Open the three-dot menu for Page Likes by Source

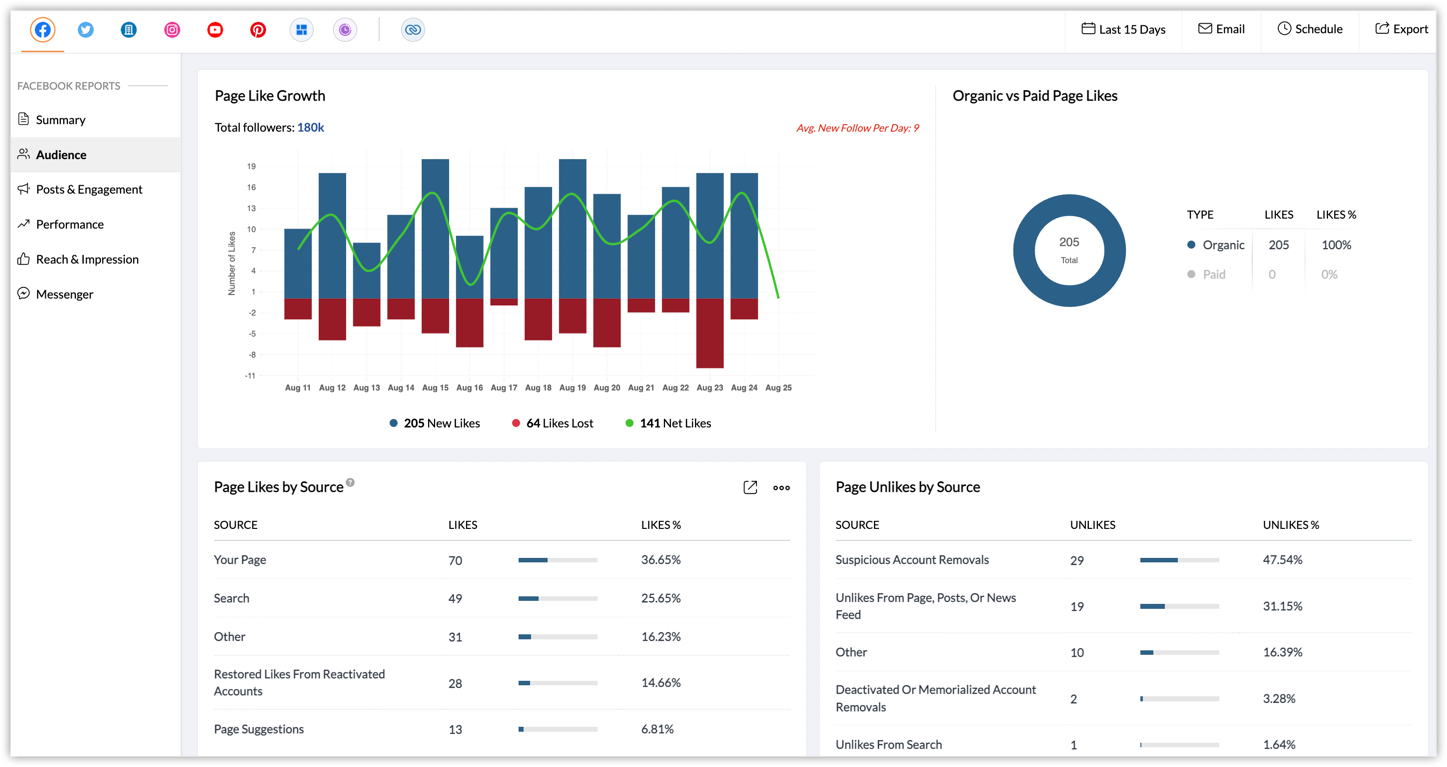pos(781,488)
